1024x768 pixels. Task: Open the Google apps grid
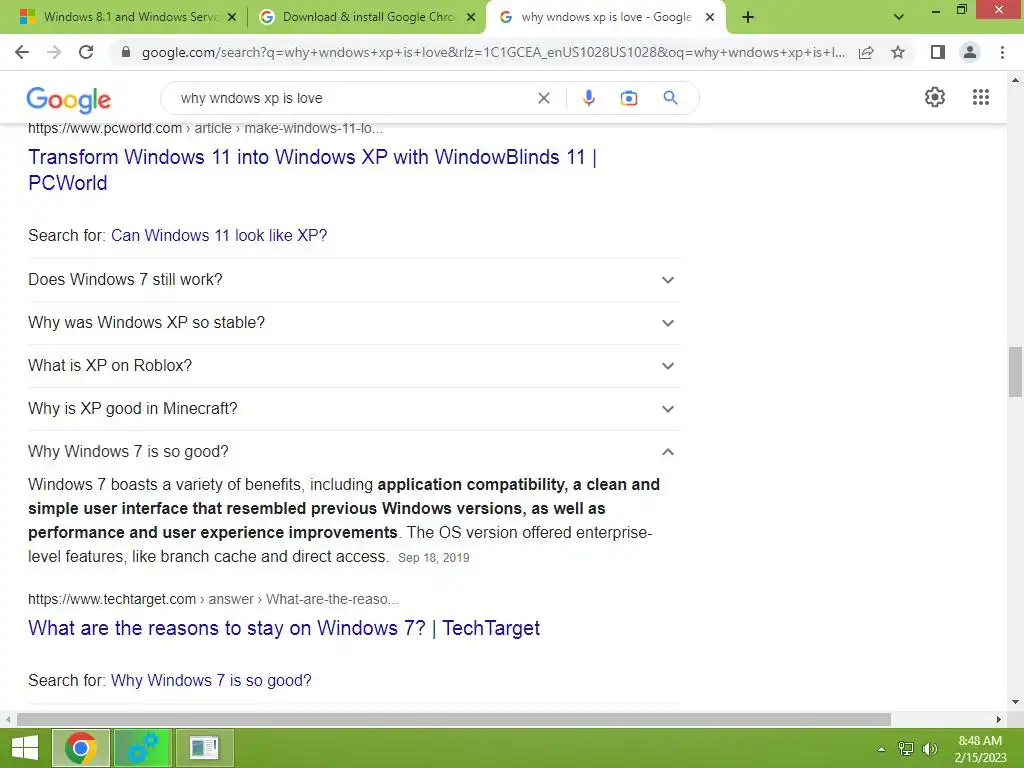(x=981, y=97)
